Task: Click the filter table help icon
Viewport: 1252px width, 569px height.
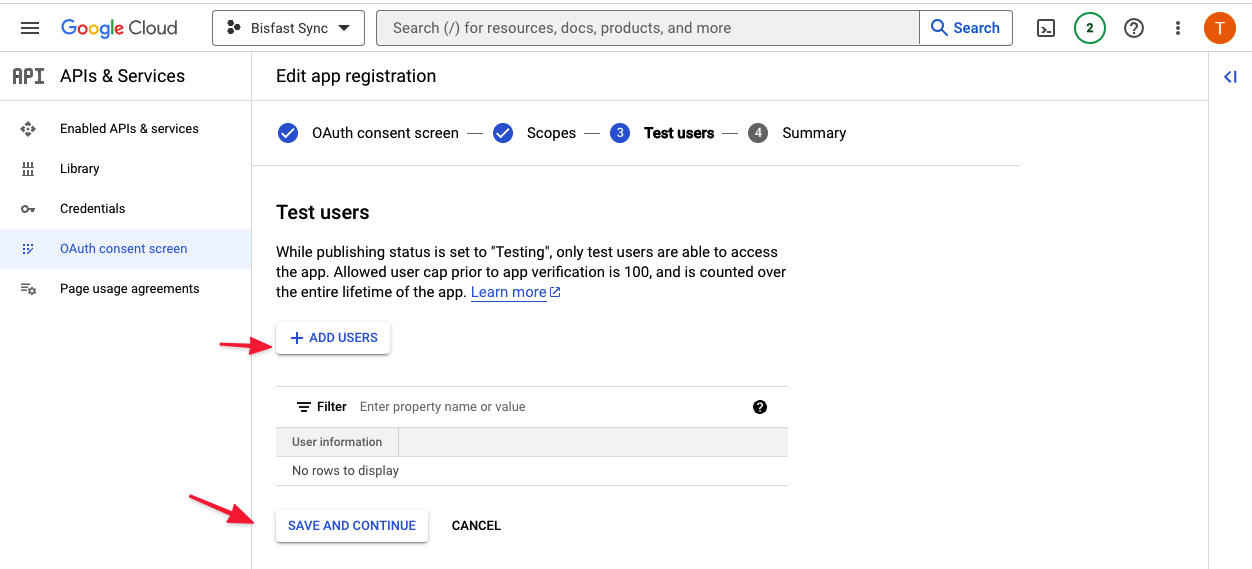Action: click(760, 407)
